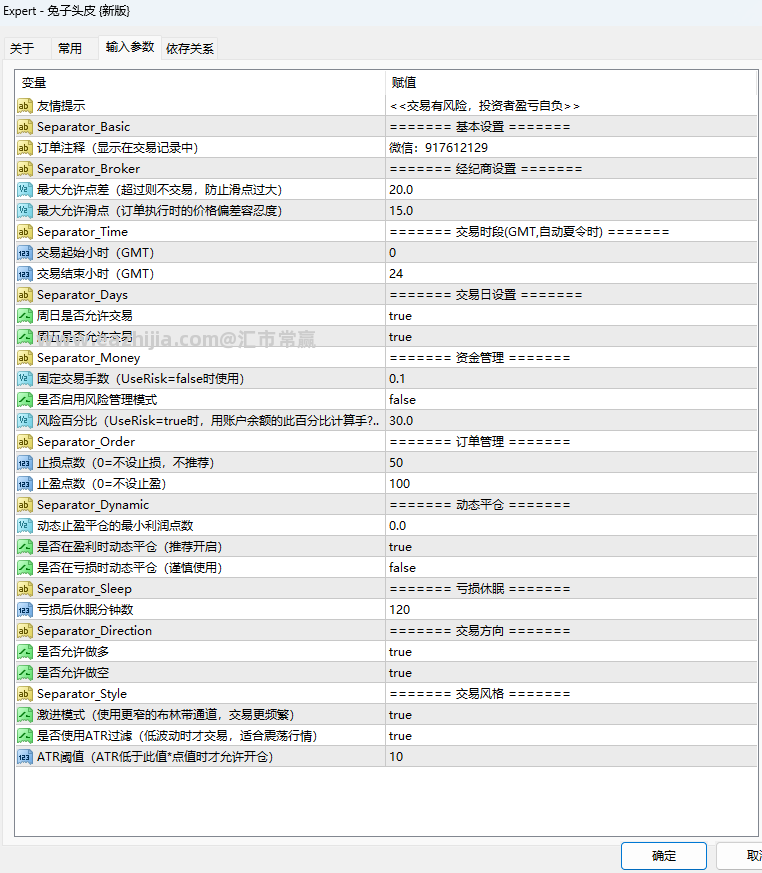Click the bool icon beside 是否在盈利时动态平仓
Viewport: 762px width, 873px height.
click(x=24, y=547)
